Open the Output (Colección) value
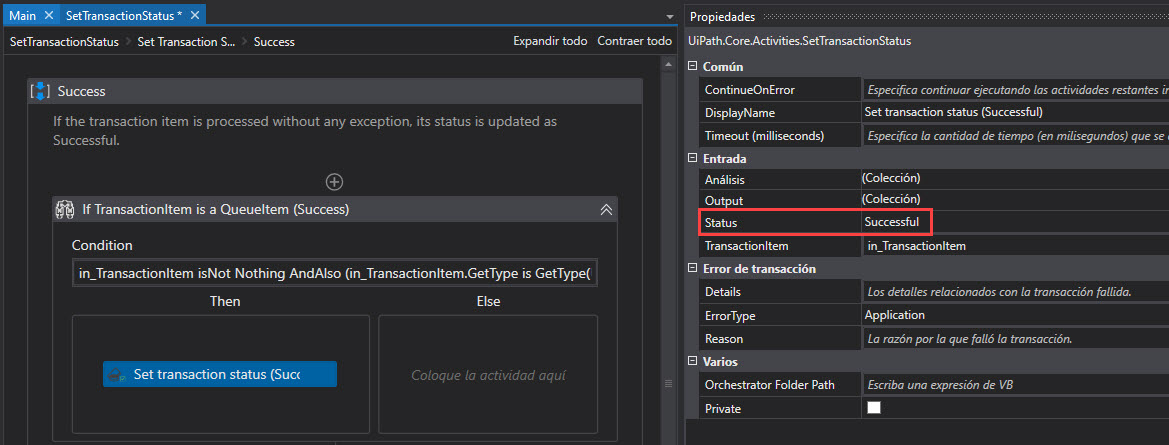This screenshot has width=1169, height=445. click(x=1015, y=200)
